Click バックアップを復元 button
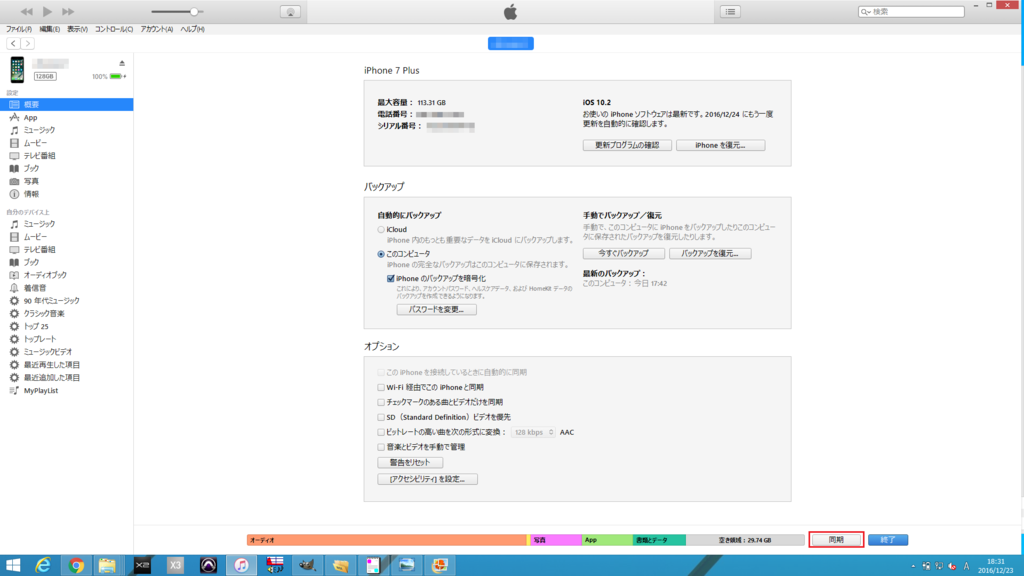This screenshot has height=576, width=1024. click(x=710, y=253)
